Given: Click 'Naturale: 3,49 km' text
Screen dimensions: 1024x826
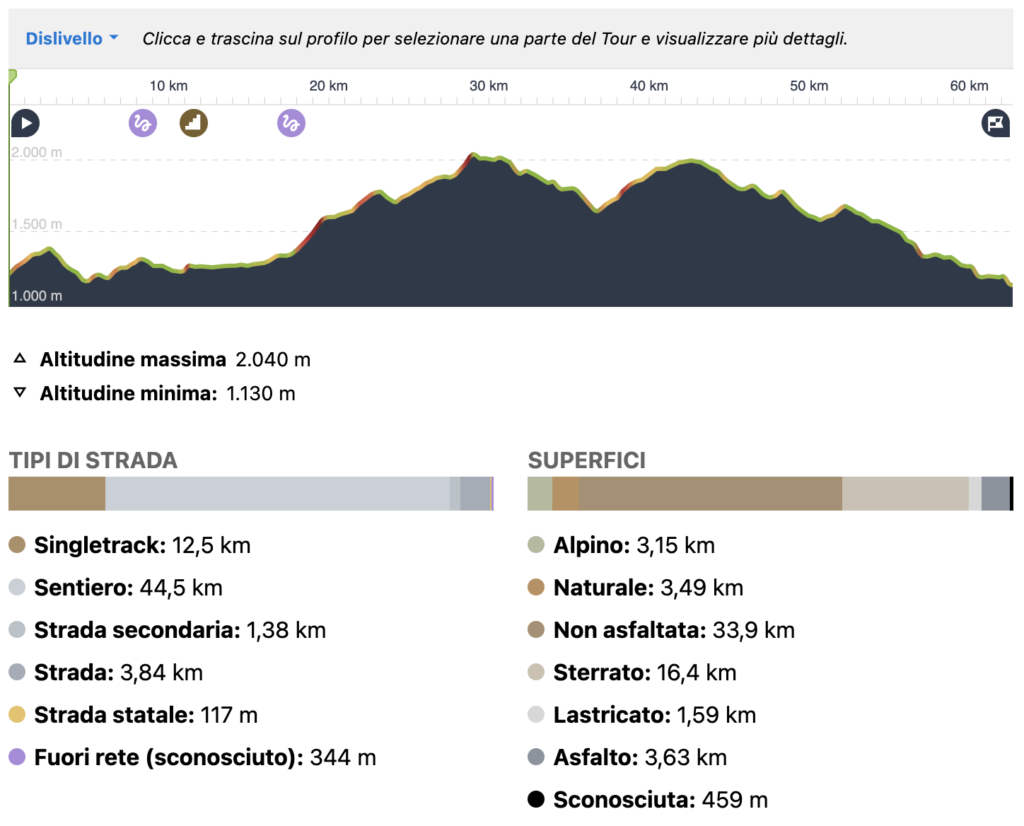Looking at the screenshot, I should [648, 588].
